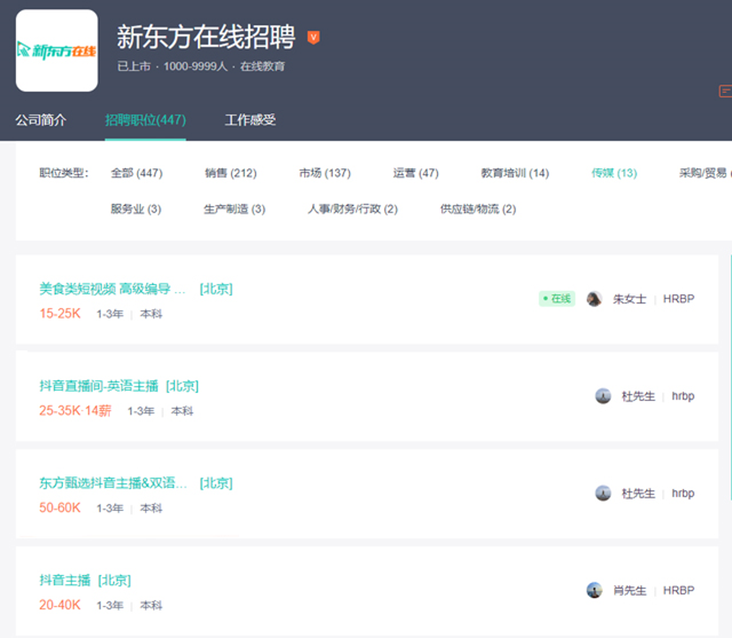Click salary 25-35K·14薪
This screenshot has width=732, height=638.
pyautogui.click(x=75, y=411)
